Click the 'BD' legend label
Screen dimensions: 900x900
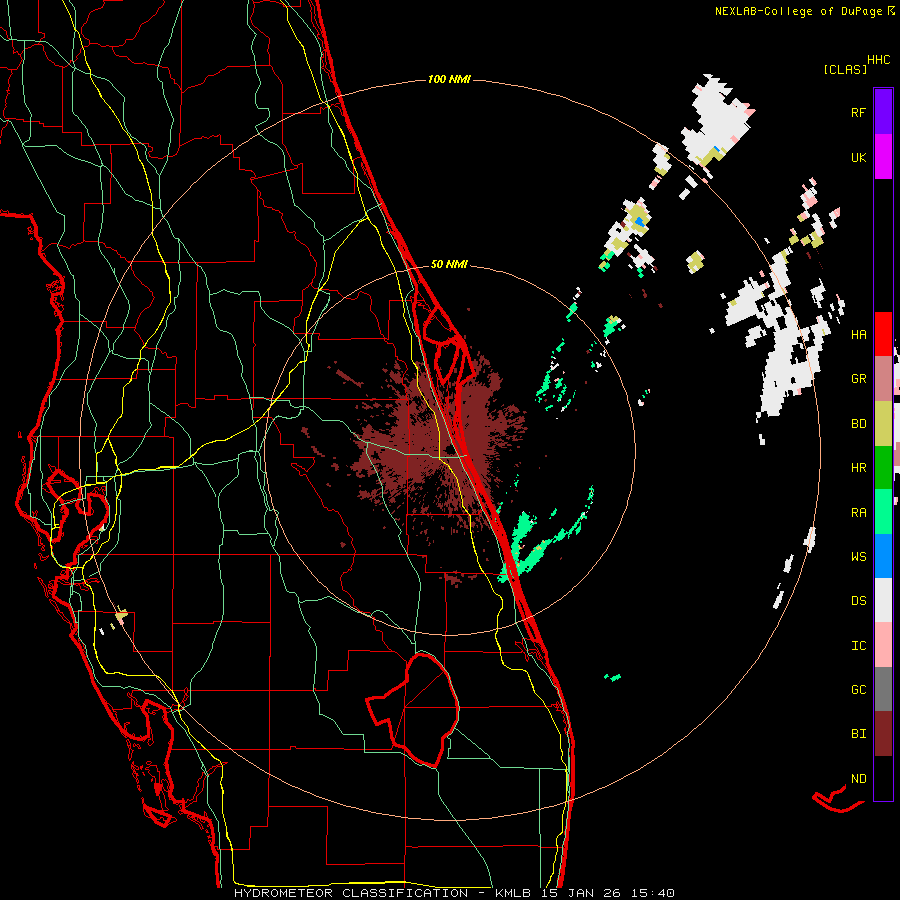tap(858, 424)
